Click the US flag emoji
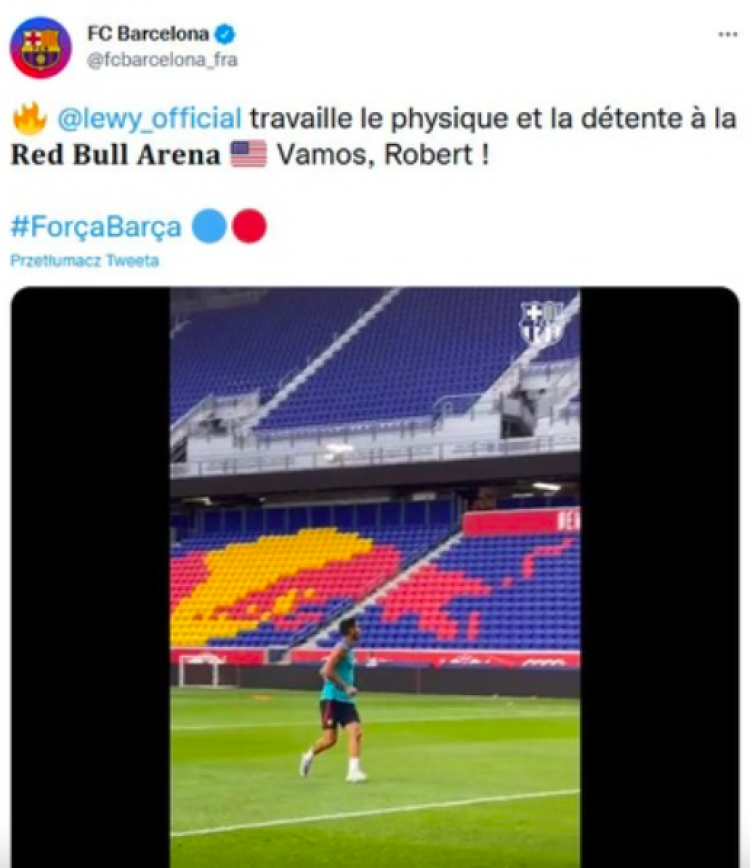750x868 pixels. [248, 154]
